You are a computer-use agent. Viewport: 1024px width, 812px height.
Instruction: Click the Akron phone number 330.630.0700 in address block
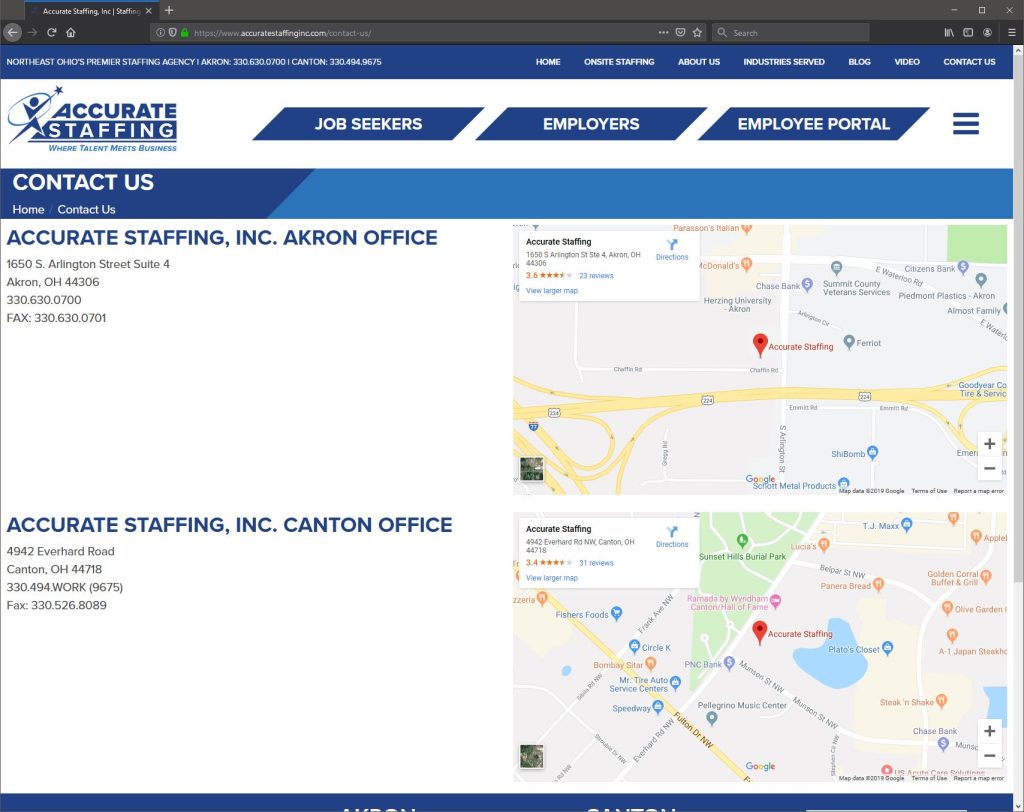point(44,300)
